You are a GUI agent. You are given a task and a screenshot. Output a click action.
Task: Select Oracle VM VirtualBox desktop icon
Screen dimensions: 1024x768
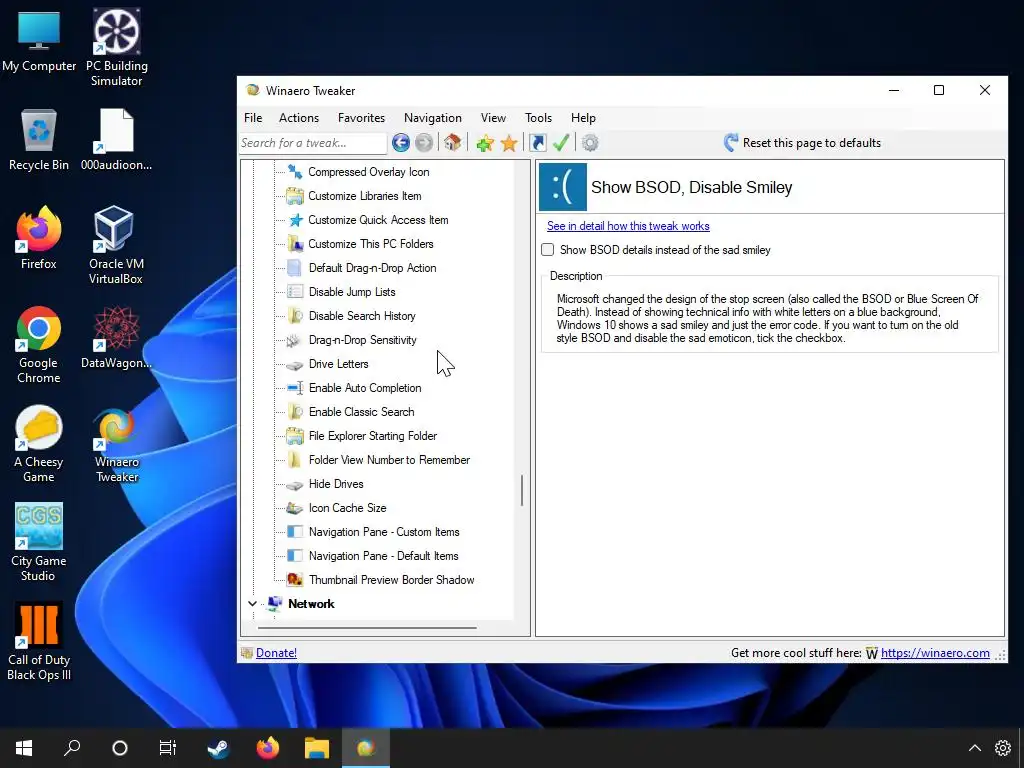pos(116,245)
